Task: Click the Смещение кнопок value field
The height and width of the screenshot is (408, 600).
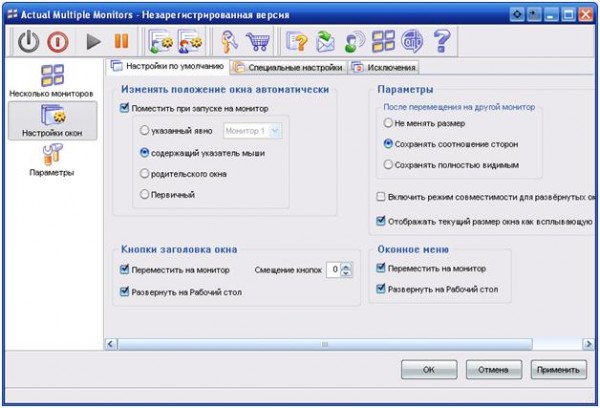Action: coord(334,269)
